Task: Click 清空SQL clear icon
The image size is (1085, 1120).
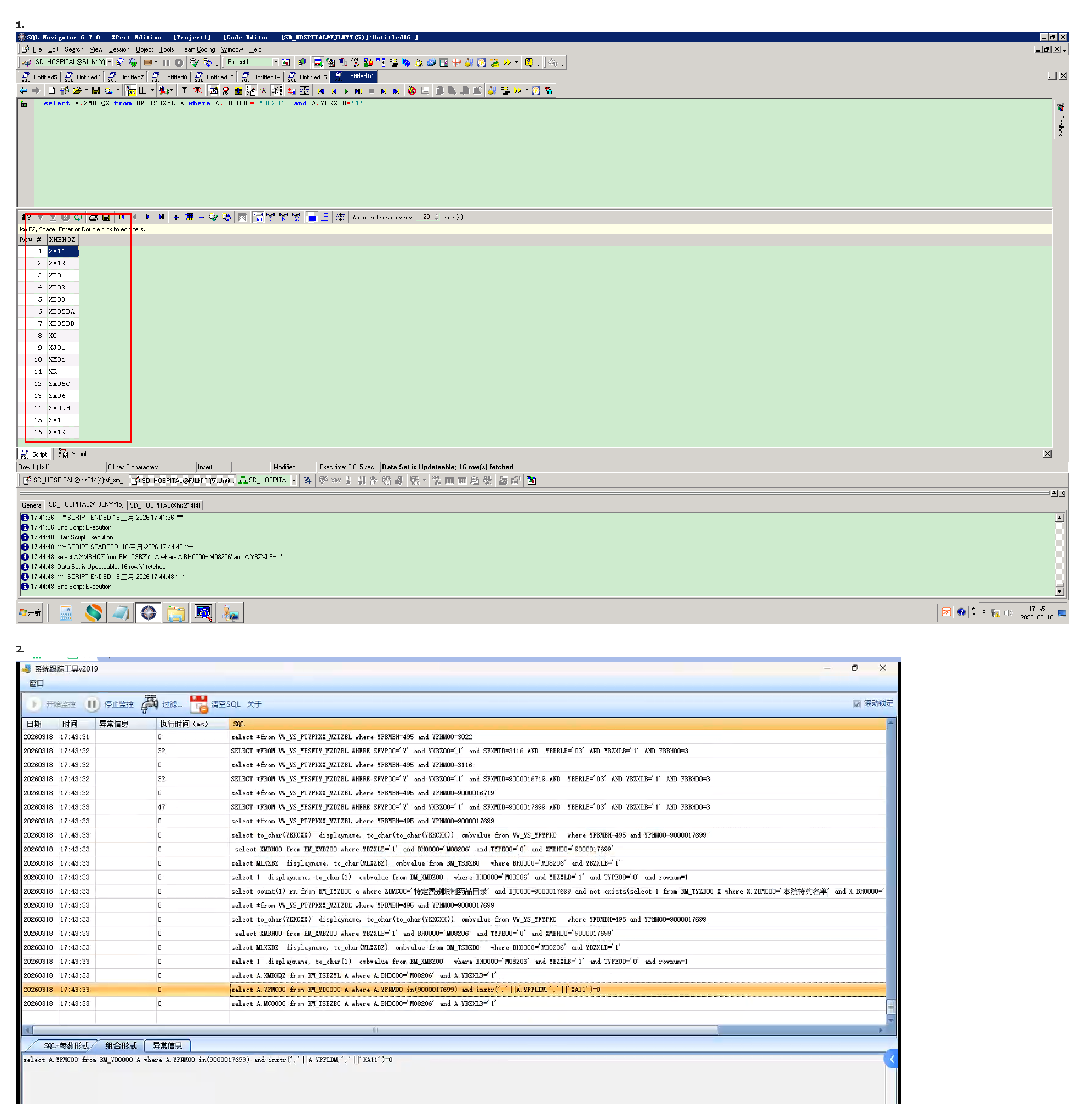Action: [x=199, y=704]
